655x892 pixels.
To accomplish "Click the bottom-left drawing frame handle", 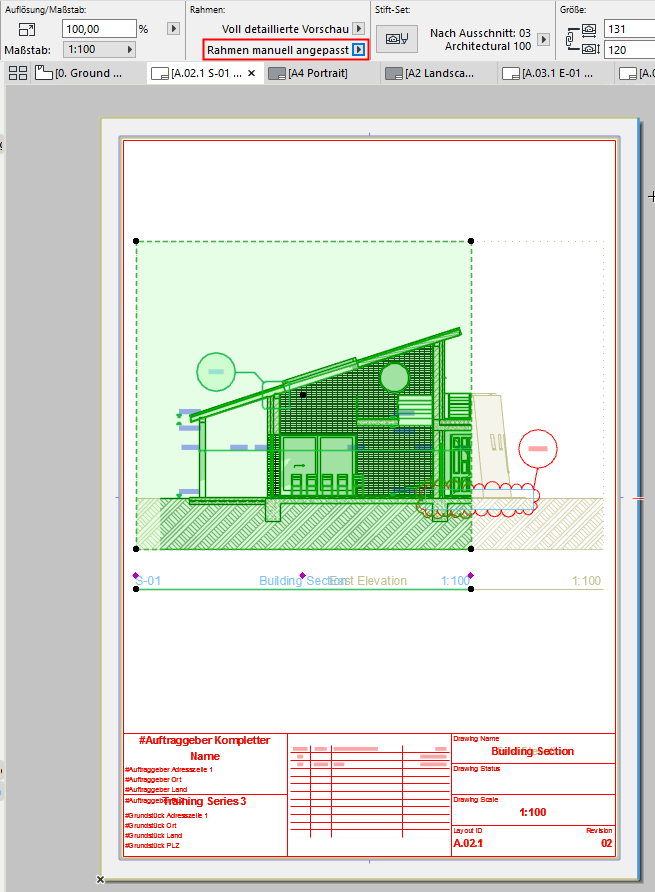I will (x=136, y=549).
